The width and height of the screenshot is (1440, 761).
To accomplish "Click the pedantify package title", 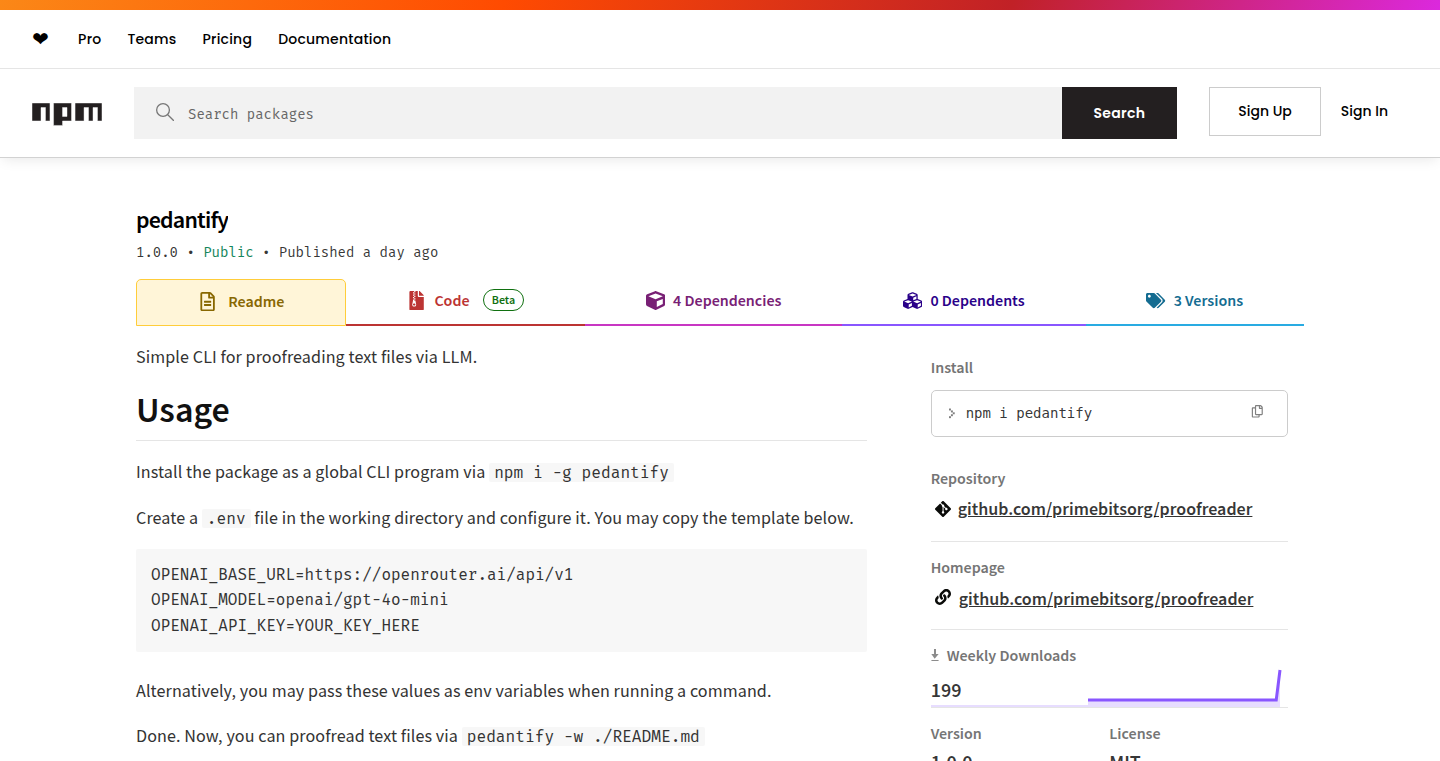I will pyautogui.click(x=182, y=220).
